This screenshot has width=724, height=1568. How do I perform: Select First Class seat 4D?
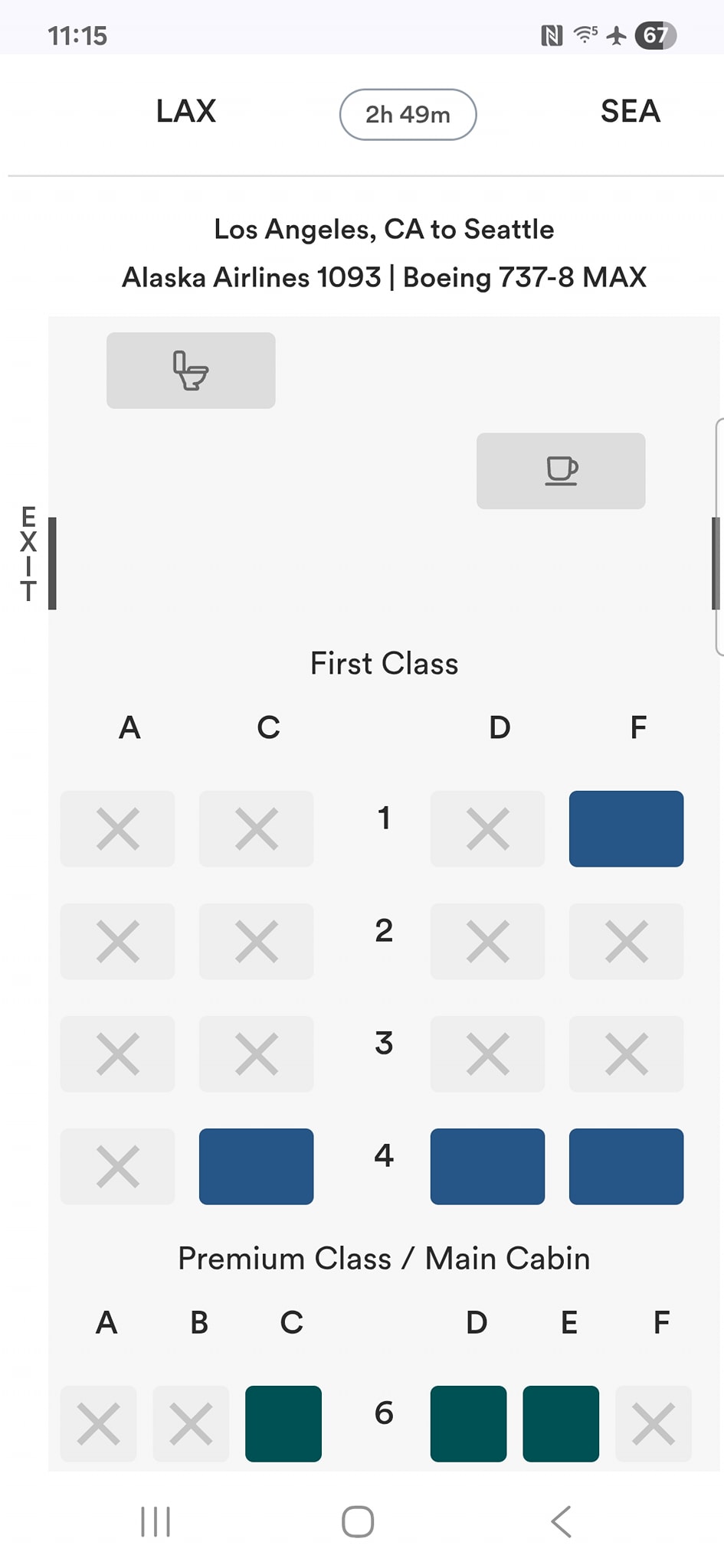[x=487, y=1167]
